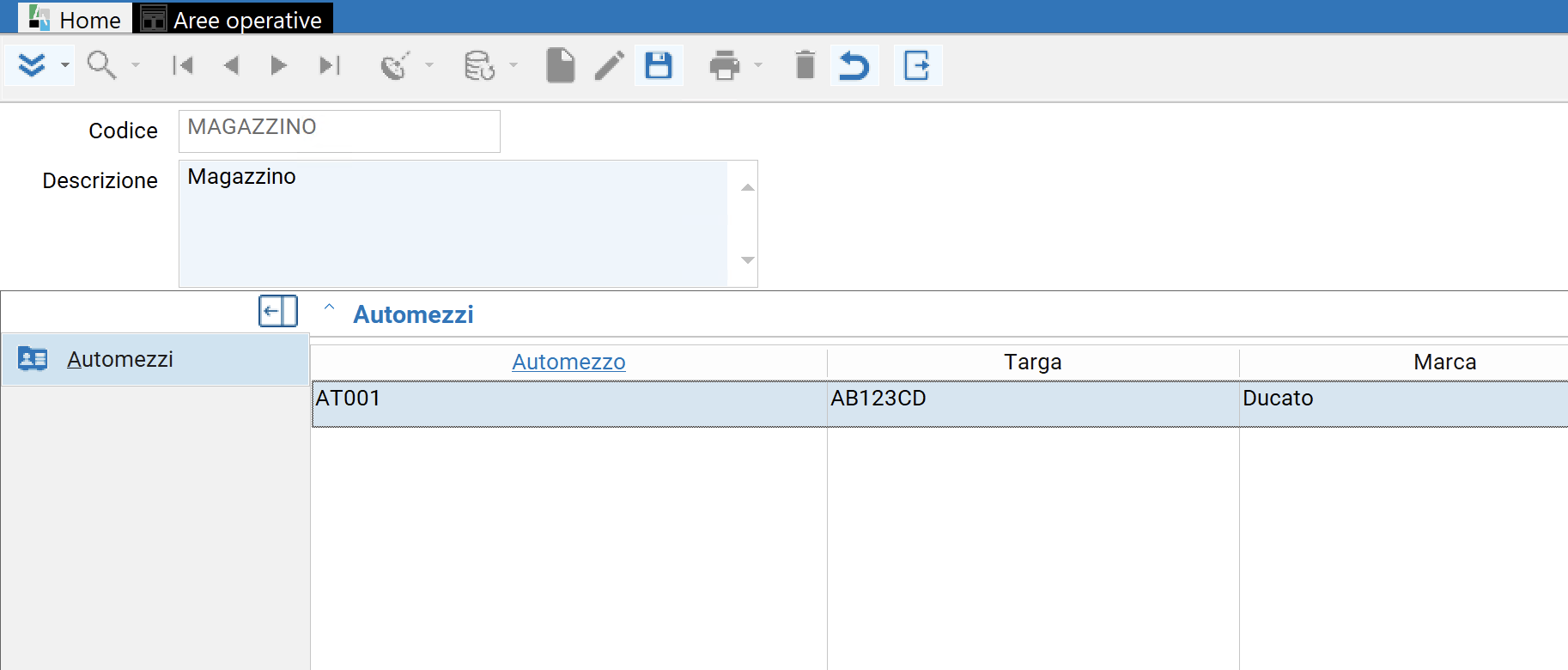Click the Codice input field
This screenshot has width=1568, height=670.
[x=339, y=131]
